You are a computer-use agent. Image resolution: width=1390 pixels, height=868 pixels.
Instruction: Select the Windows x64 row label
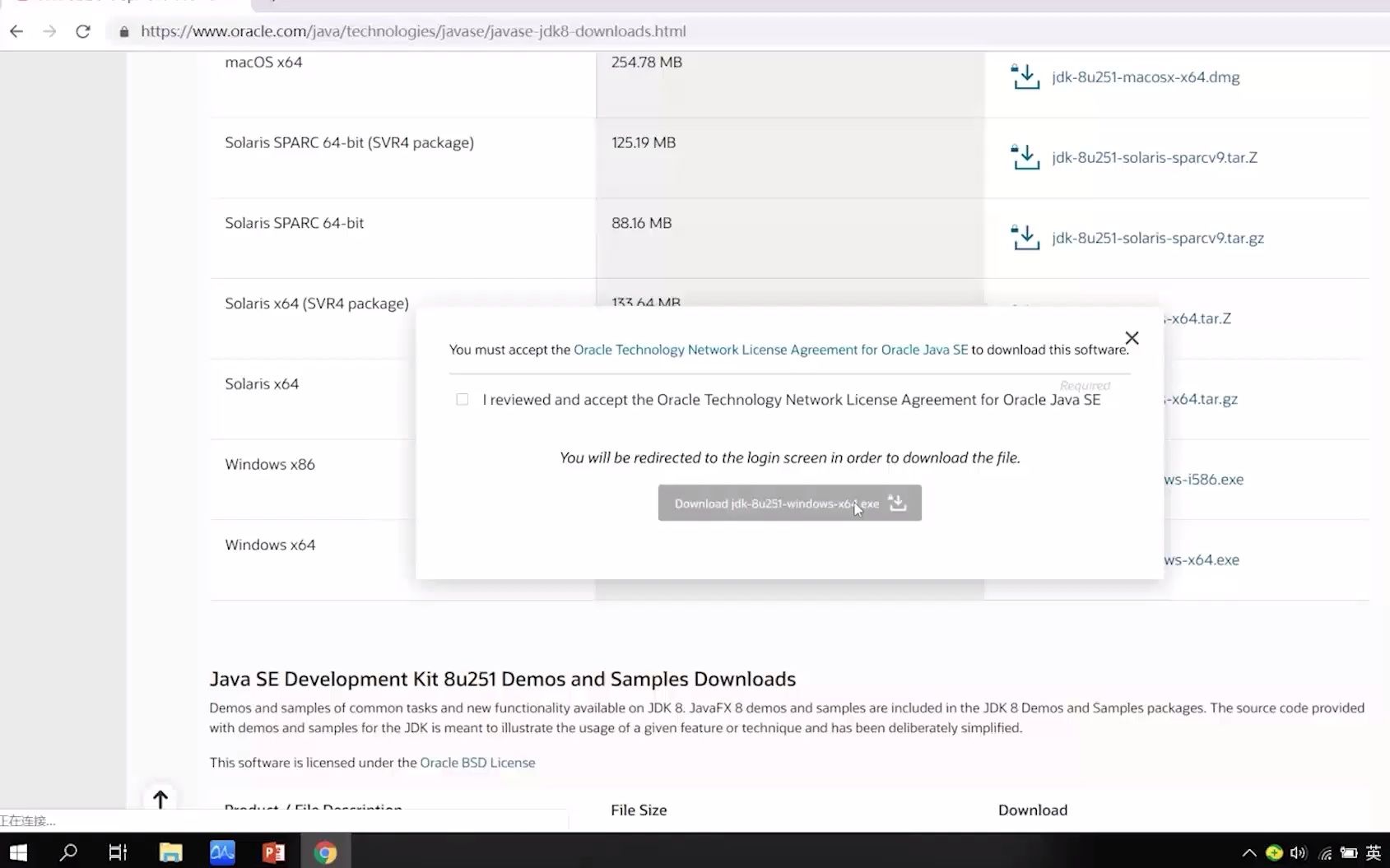click(270, 545)
